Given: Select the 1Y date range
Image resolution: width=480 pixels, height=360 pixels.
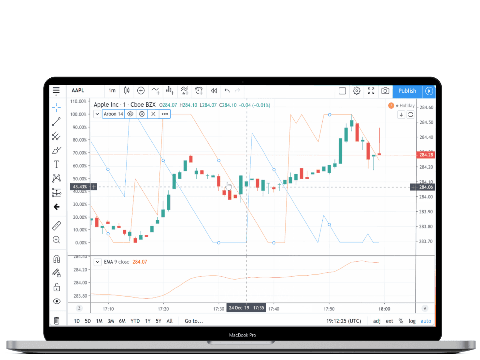Looking at the screenshot, I should click(x=148, y=321).
